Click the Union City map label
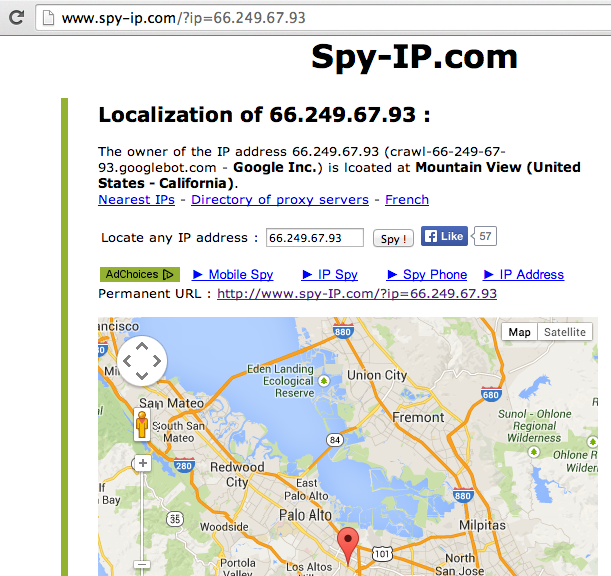611x576 pixels. (377, 375)
